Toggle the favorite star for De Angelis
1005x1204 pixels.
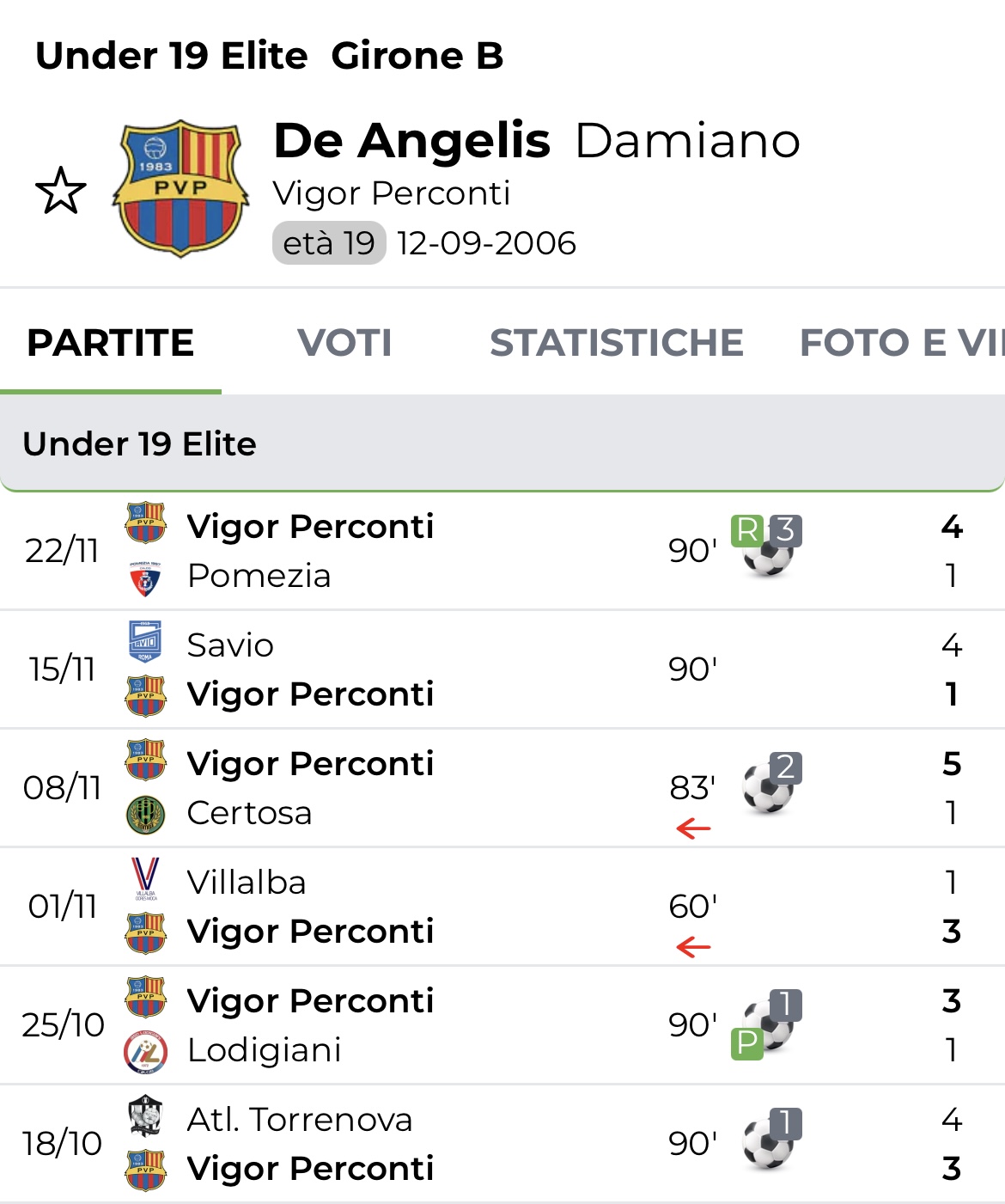61,191
